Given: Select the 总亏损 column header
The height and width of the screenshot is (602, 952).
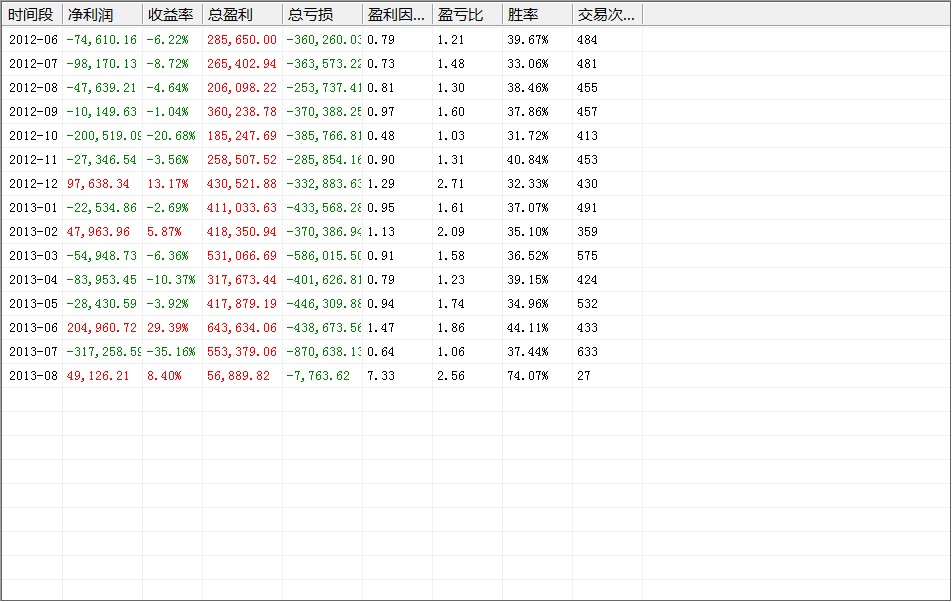Looking at the screenshot, I should [310, 15].
